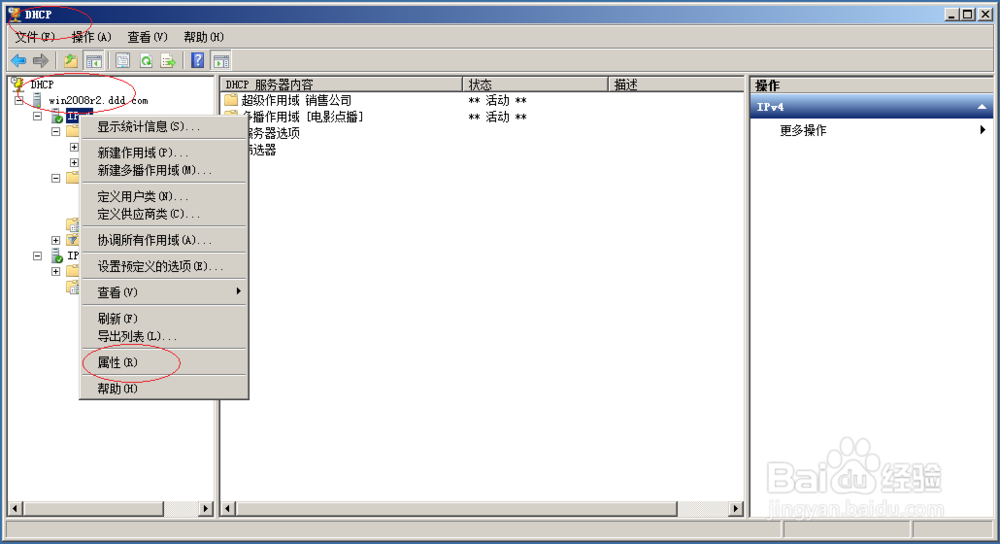Click the Back arrow toolbar icon
This screenshot has width=1000, height=544.
pos(18,61)
